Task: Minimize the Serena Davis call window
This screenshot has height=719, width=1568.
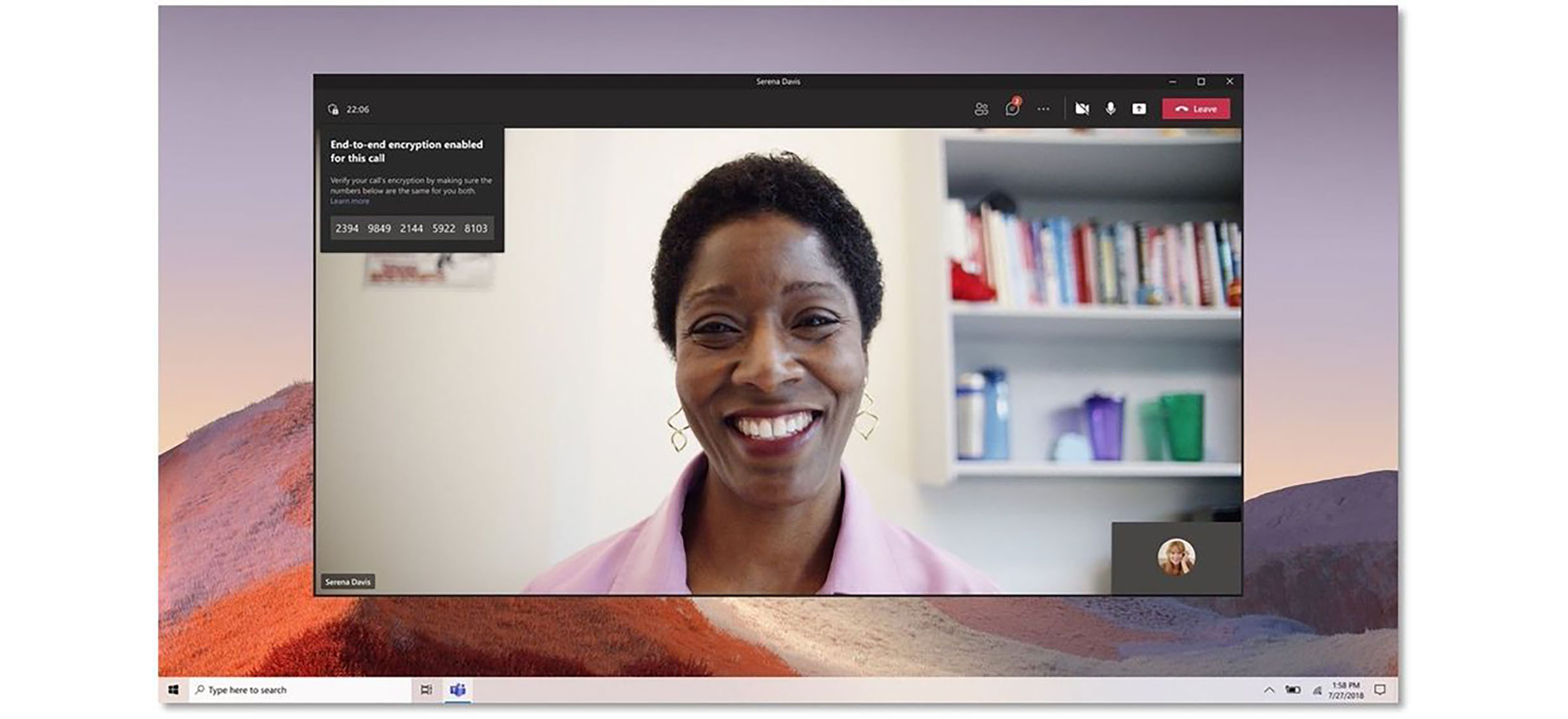Action: [1173, 82]
